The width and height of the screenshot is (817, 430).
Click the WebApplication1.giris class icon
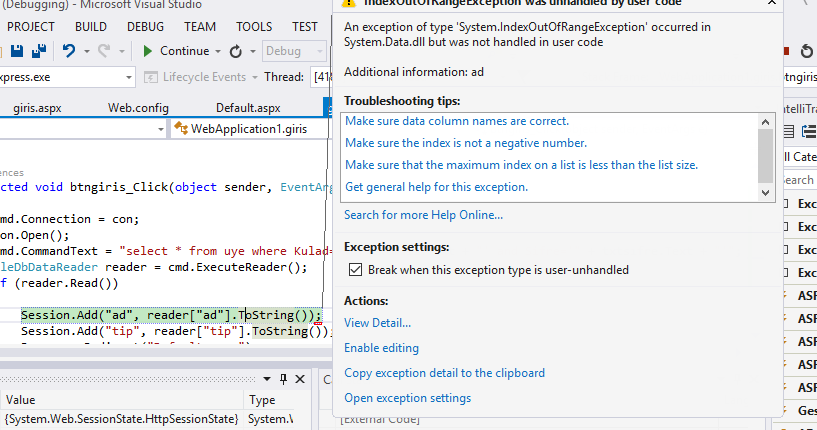[181, 128]
